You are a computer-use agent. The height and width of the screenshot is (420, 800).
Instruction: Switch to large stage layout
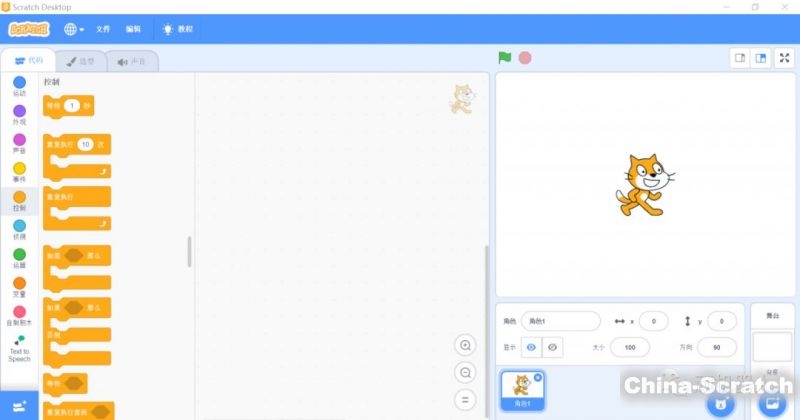pyautogui.click(x=761, y=58)
